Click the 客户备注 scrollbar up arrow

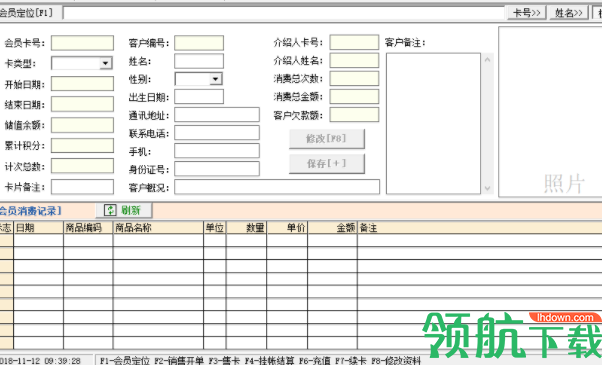click(x=488, y=59)
